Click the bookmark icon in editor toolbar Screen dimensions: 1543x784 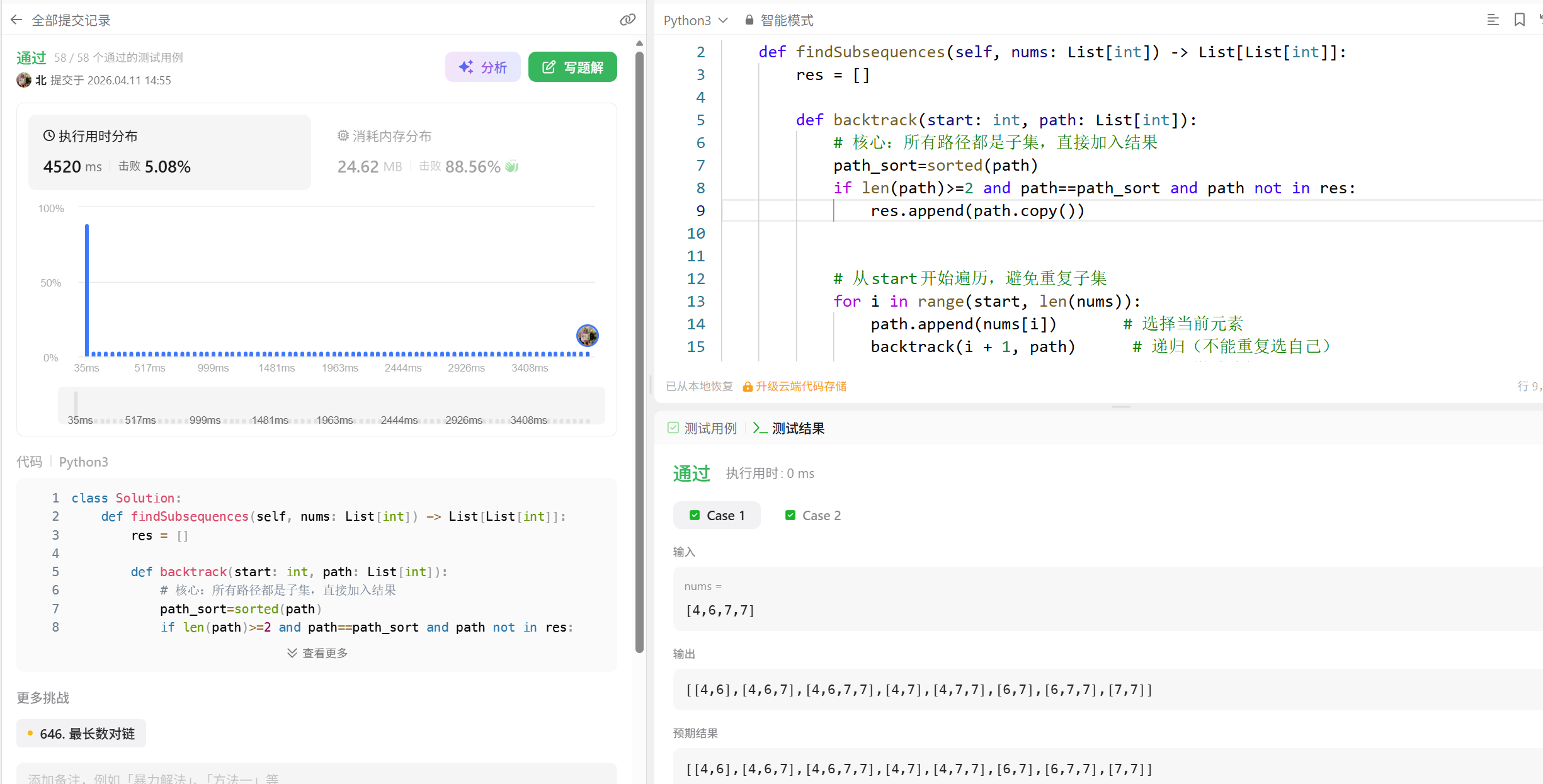(x=1519, y=20)
